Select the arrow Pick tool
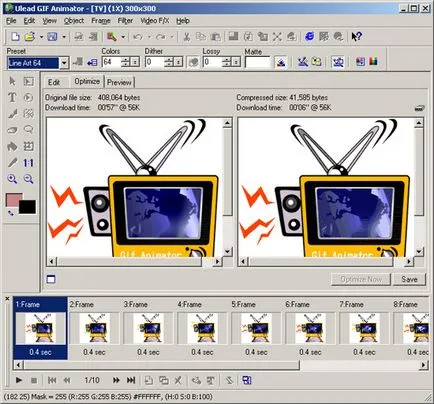 [12, 81]
